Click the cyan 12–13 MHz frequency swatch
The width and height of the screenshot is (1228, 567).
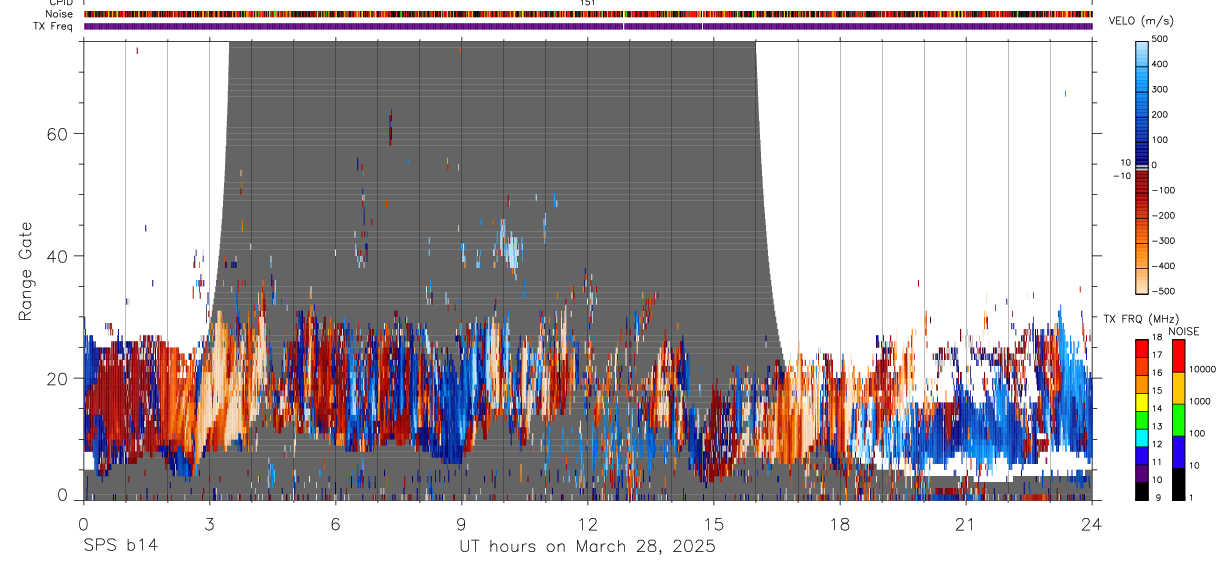(1141, 438)
